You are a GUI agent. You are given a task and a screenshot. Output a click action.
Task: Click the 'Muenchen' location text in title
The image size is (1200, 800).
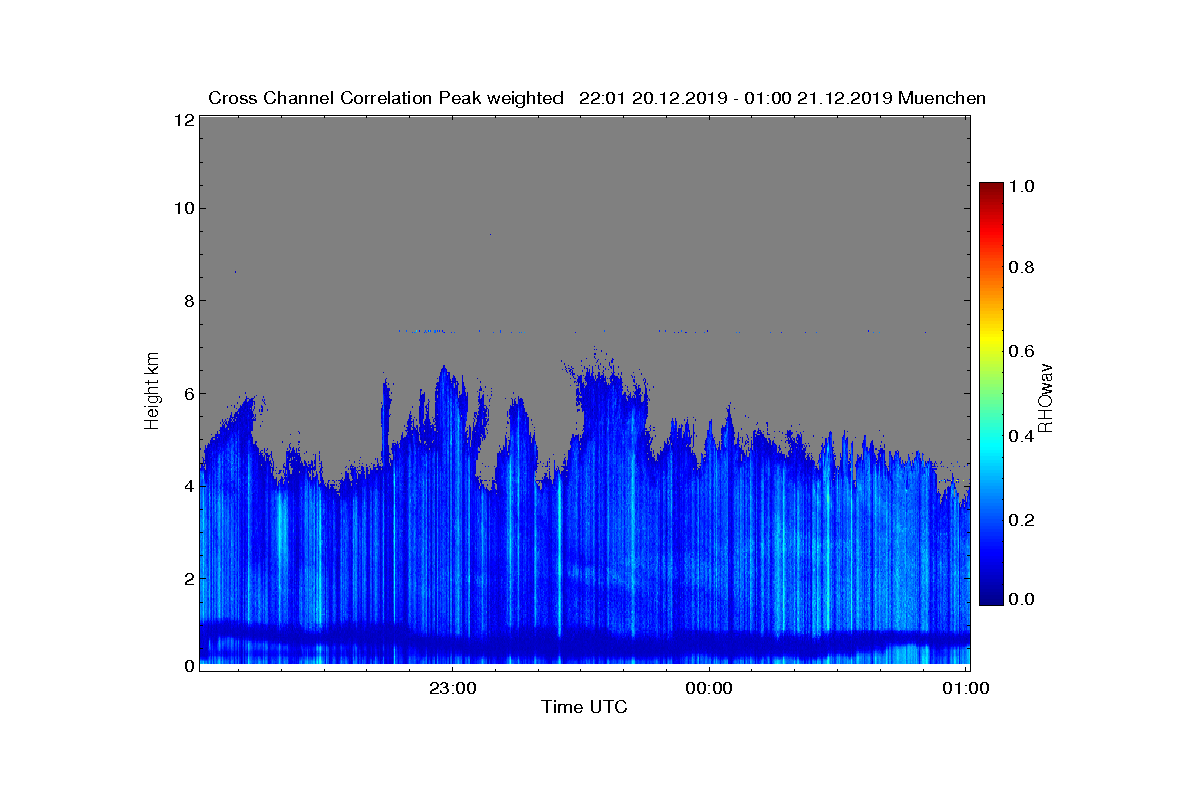(x=942, y=98)
